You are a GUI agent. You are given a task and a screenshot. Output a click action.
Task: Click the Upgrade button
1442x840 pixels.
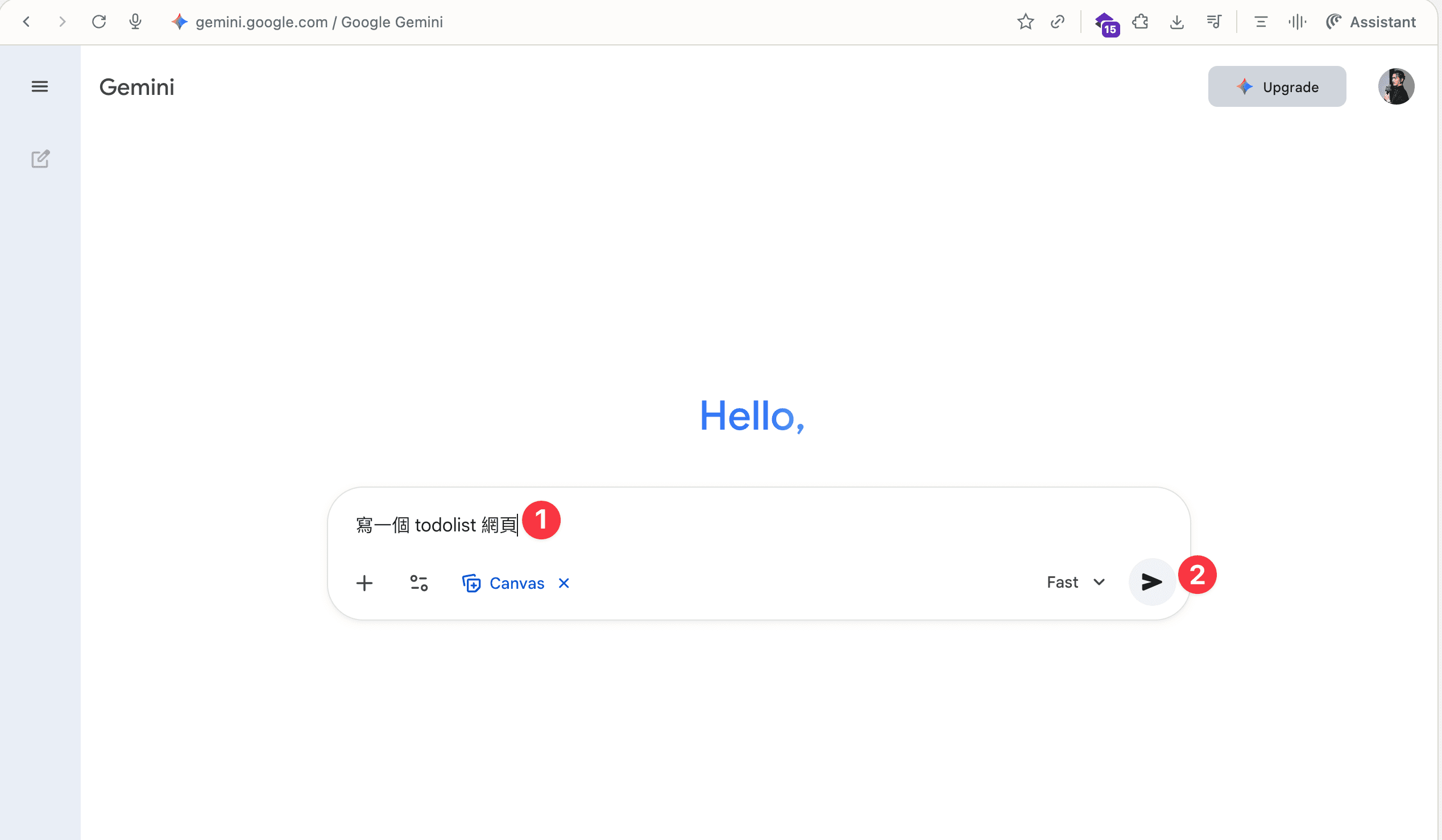coord(1277,86)
